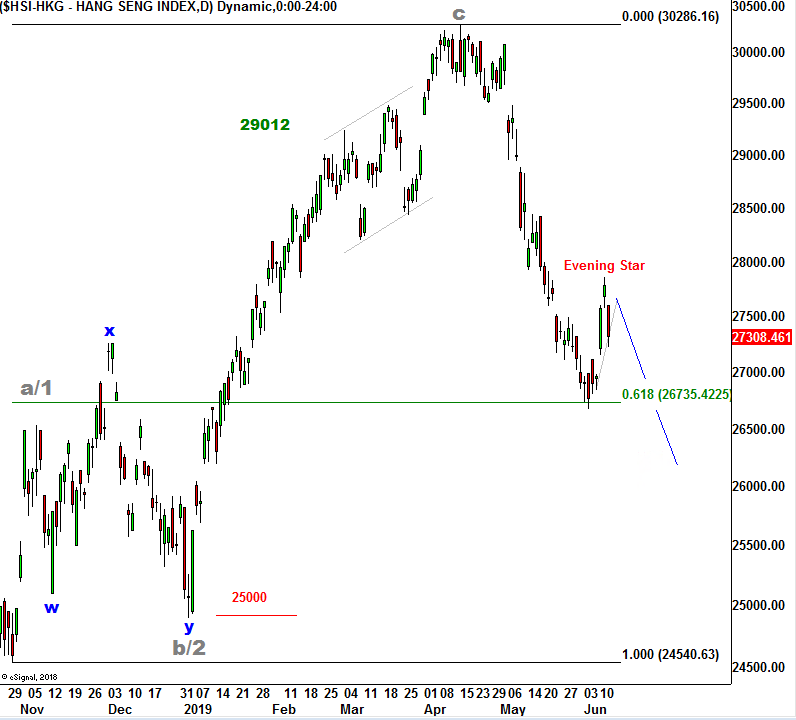
Task: Click the 25500.00 price axis label
Action: pyautogui.click(x=762, y=546)
